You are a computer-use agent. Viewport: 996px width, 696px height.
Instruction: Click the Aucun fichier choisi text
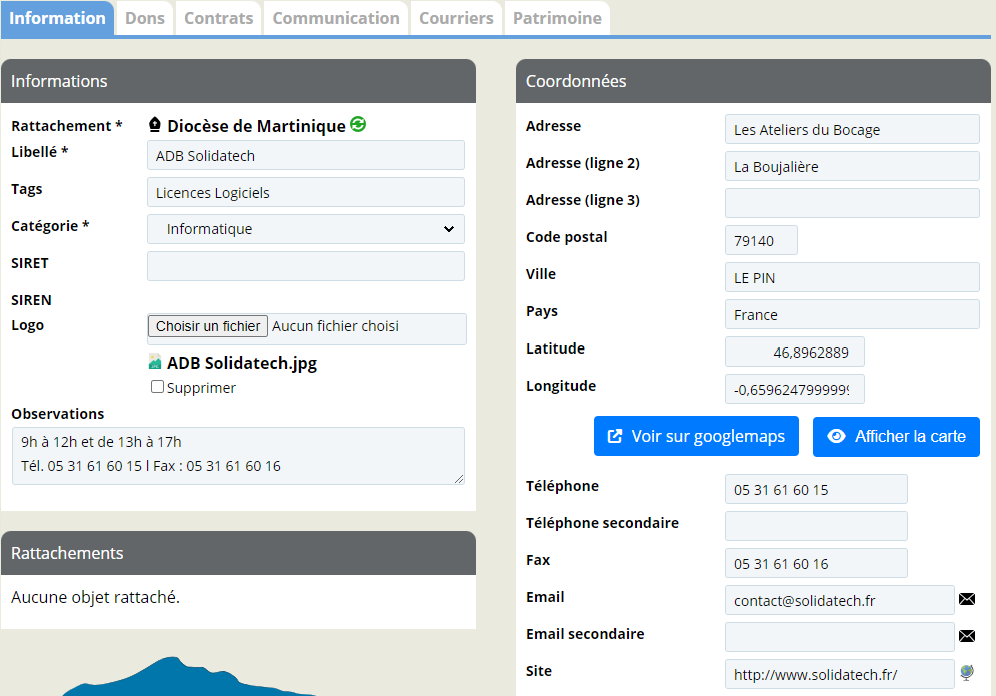tap(335, 326)
